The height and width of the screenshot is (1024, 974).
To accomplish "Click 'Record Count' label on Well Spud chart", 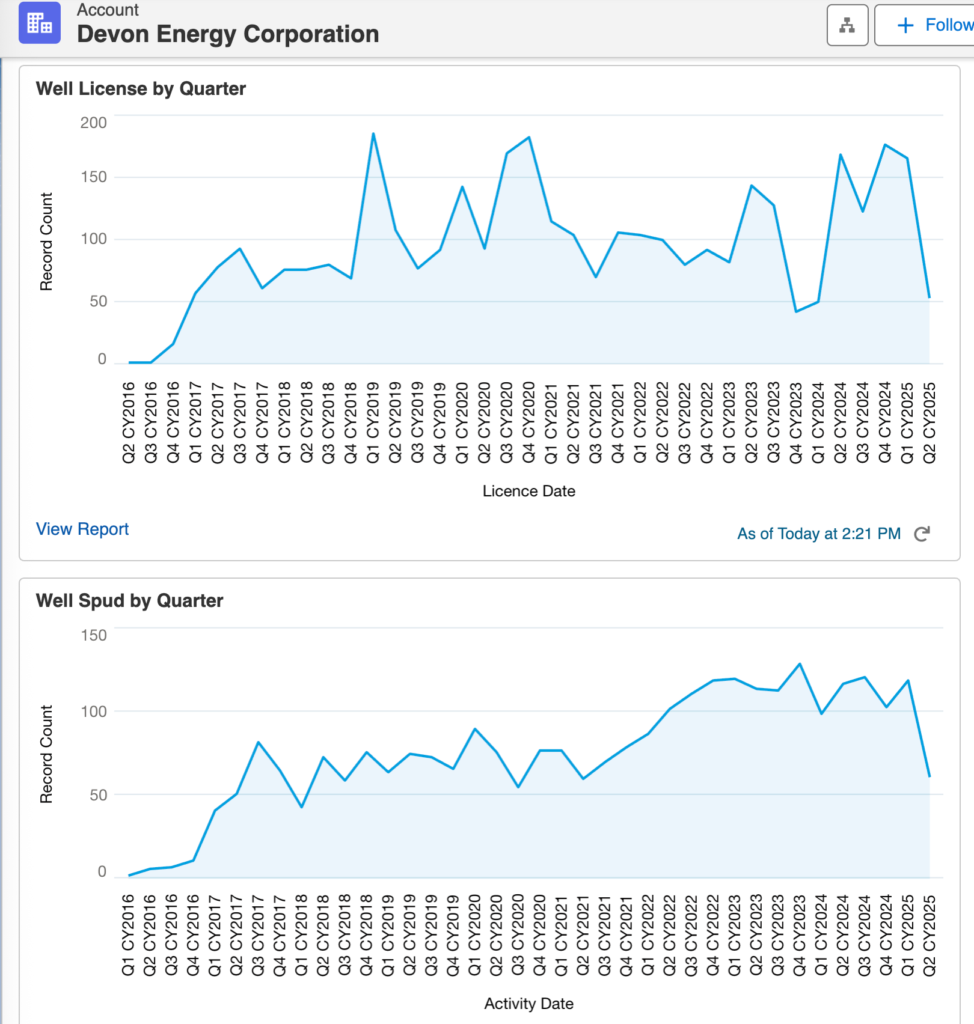I will coord(46,754).
